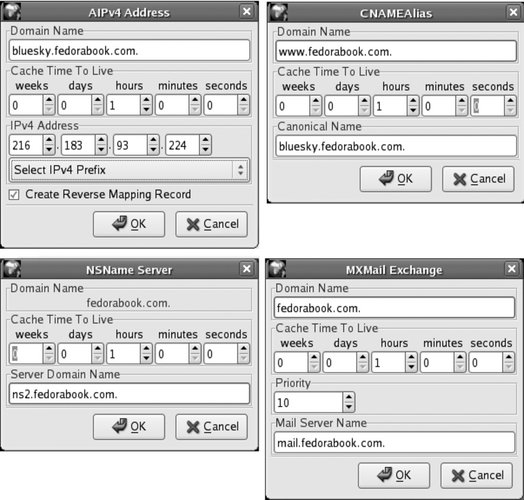524x500 pixels.
Task: Open the Select IPv4 Prefix dropdown
Action: point(129,170)
